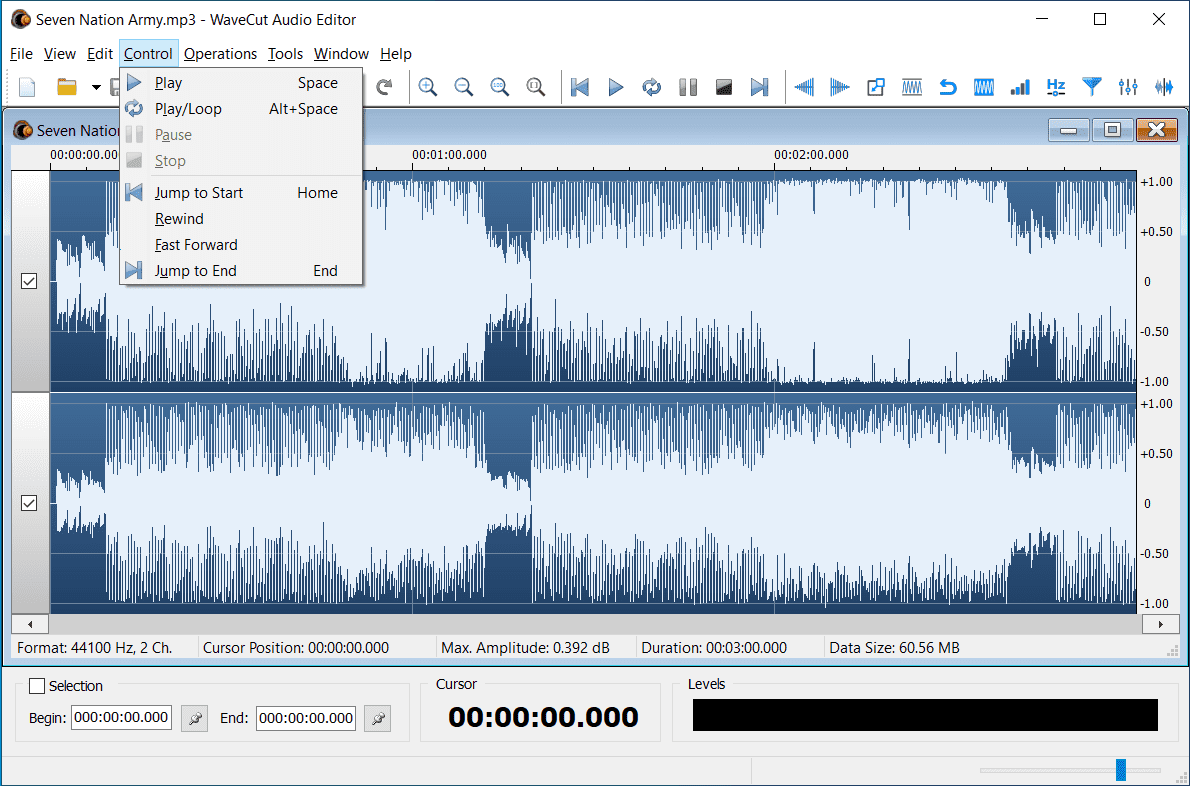
Task: Click the zoom in magnifier icon
Action: coord(428,87)
